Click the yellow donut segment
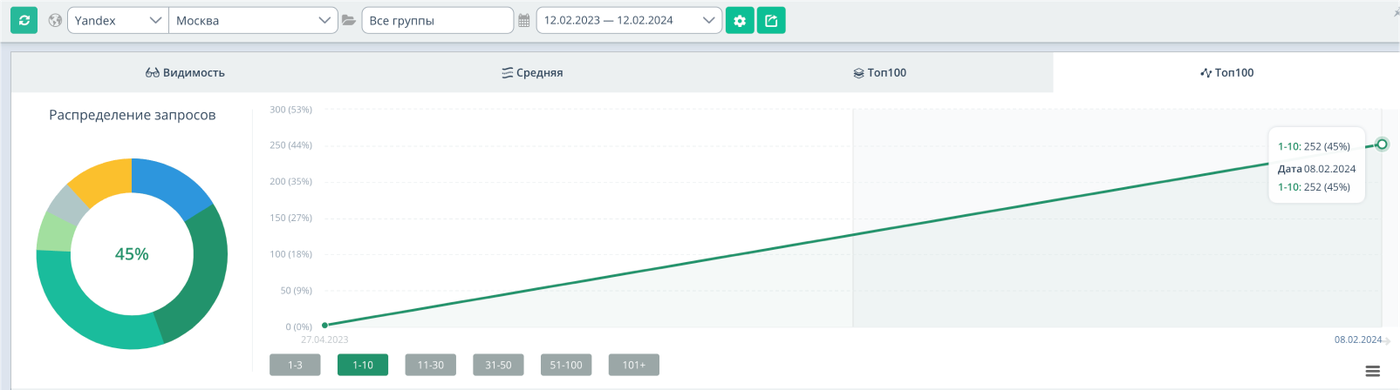1400x390 pixels. pos(102,178)
